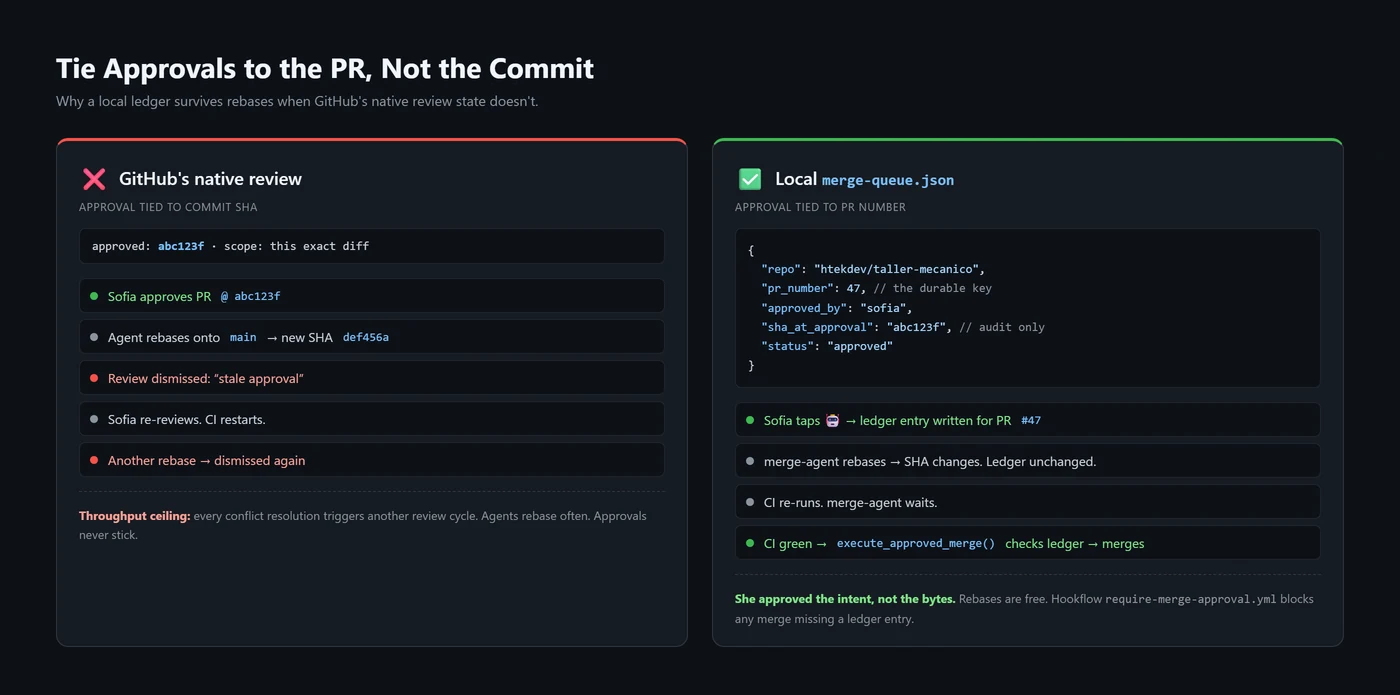Viewport: 1400px width, 695px height.
Task: Click the red X icon beside GitHub's native review
Action: pyautogui.click(x=94, y=179)
